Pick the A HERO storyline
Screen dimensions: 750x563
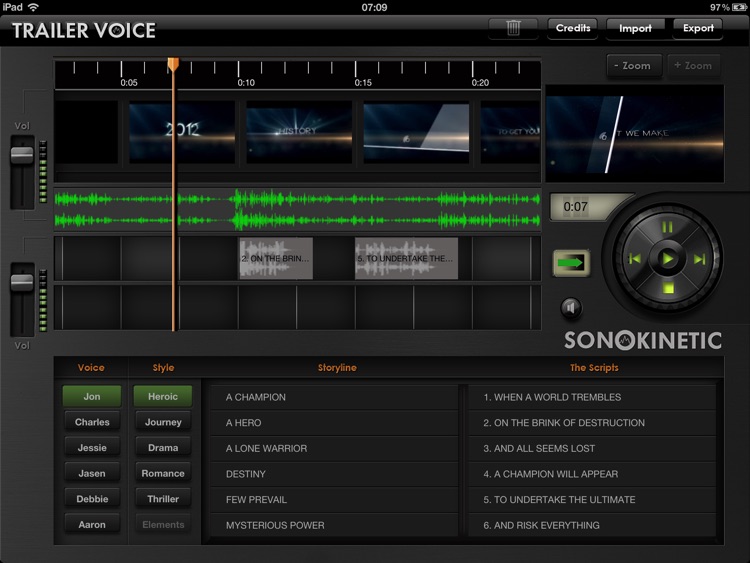(334, 423)
